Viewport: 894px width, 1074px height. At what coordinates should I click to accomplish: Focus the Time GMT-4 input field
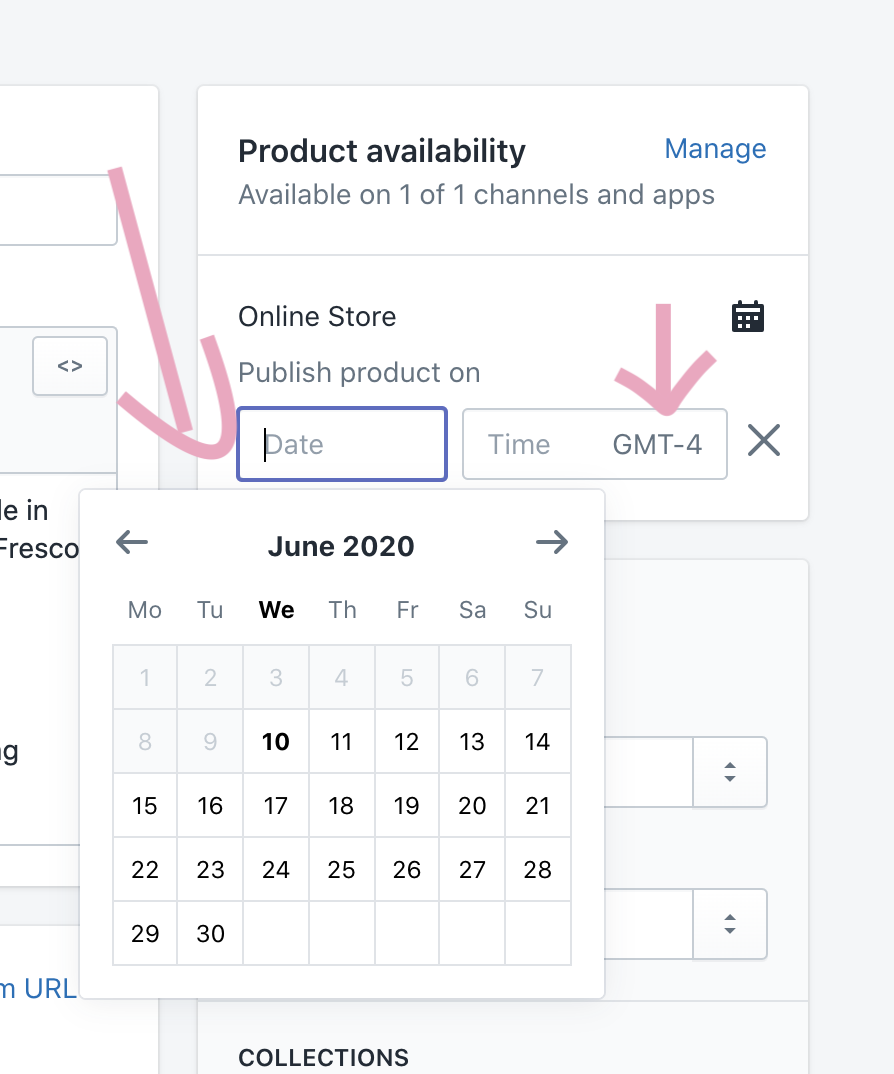(595, 444)
